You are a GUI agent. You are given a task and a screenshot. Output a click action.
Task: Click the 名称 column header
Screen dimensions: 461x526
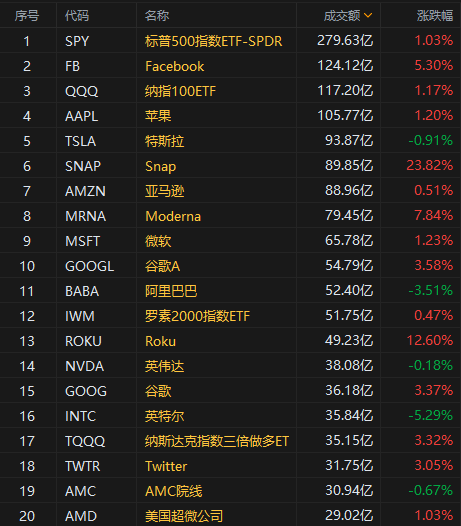coord(157,15)
